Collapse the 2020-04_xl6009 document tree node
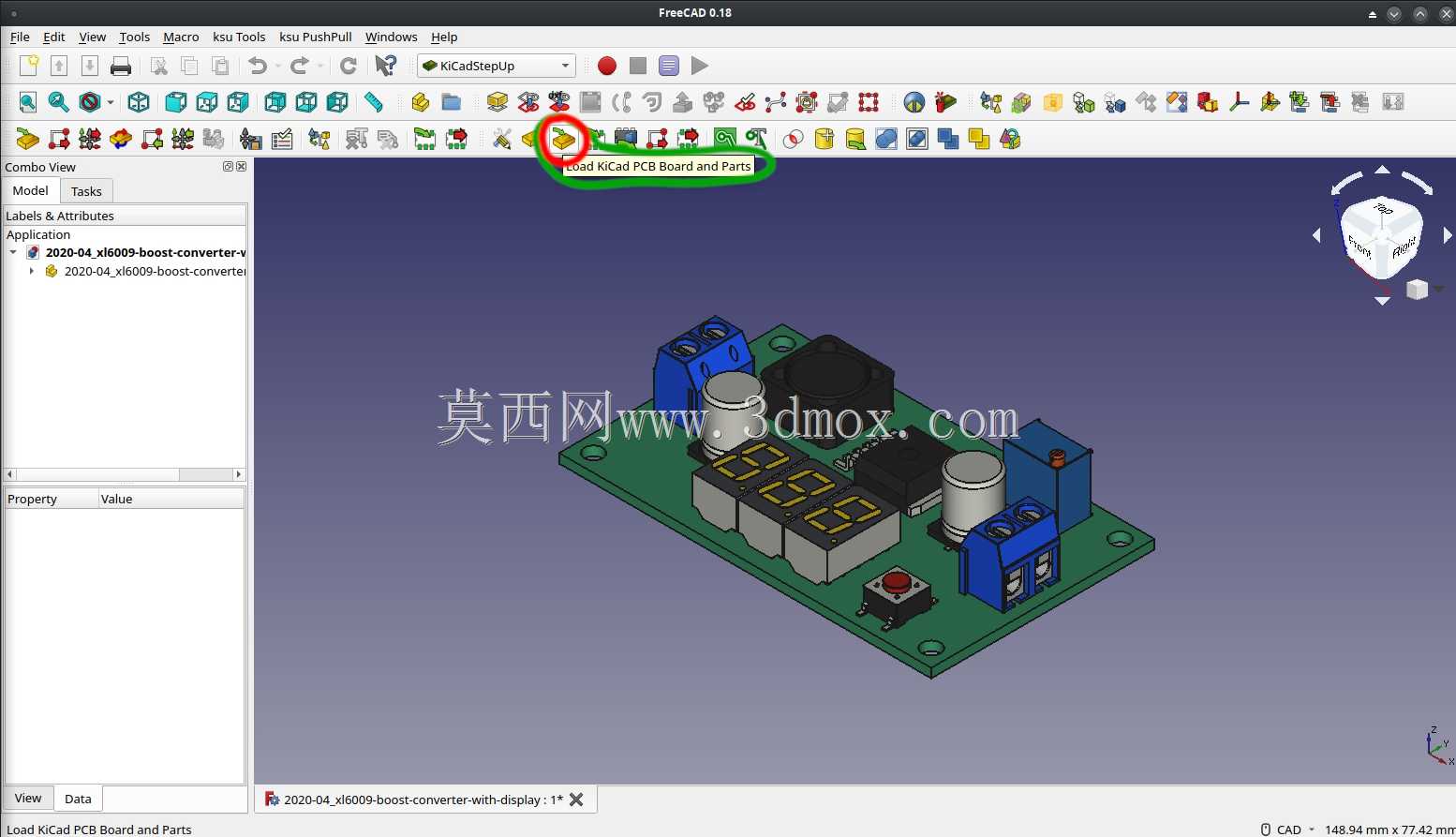Viewport: 1456px width, 837px height. pyautogui.click(x=13, y=252)
